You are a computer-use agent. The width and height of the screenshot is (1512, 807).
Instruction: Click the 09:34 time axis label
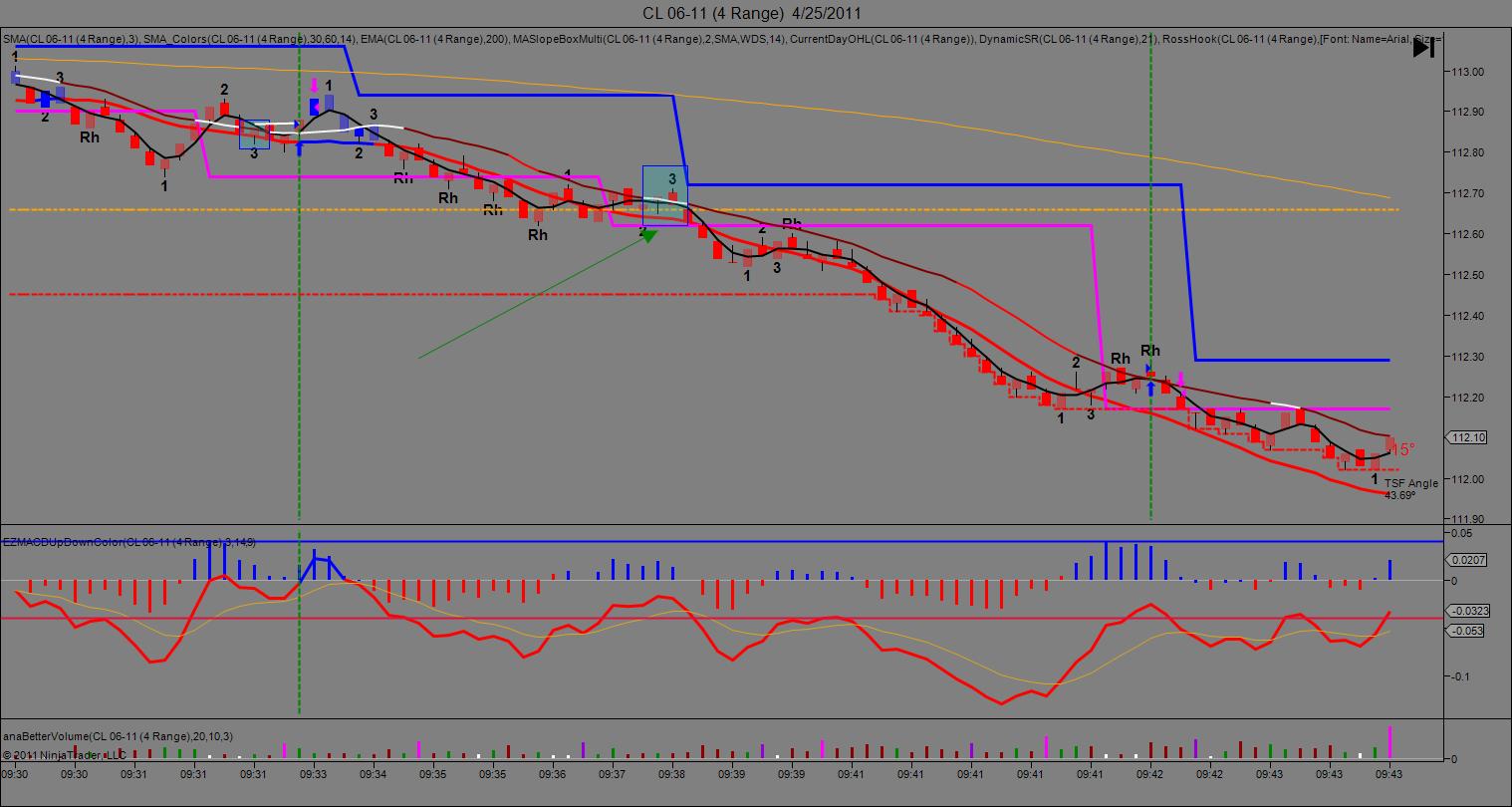(374, 774)
